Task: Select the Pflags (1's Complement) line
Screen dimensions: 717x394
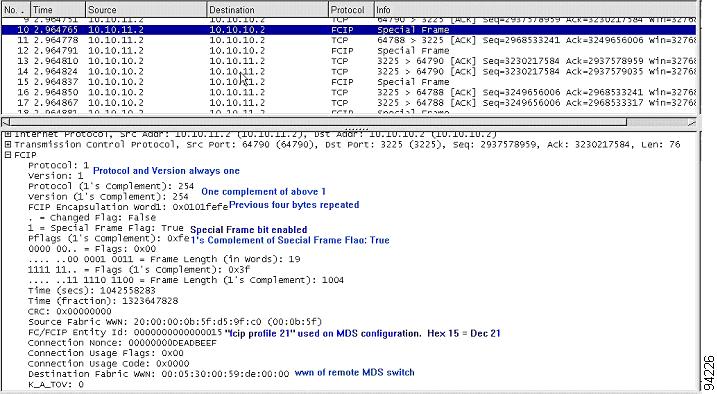Action: point(108,239)
